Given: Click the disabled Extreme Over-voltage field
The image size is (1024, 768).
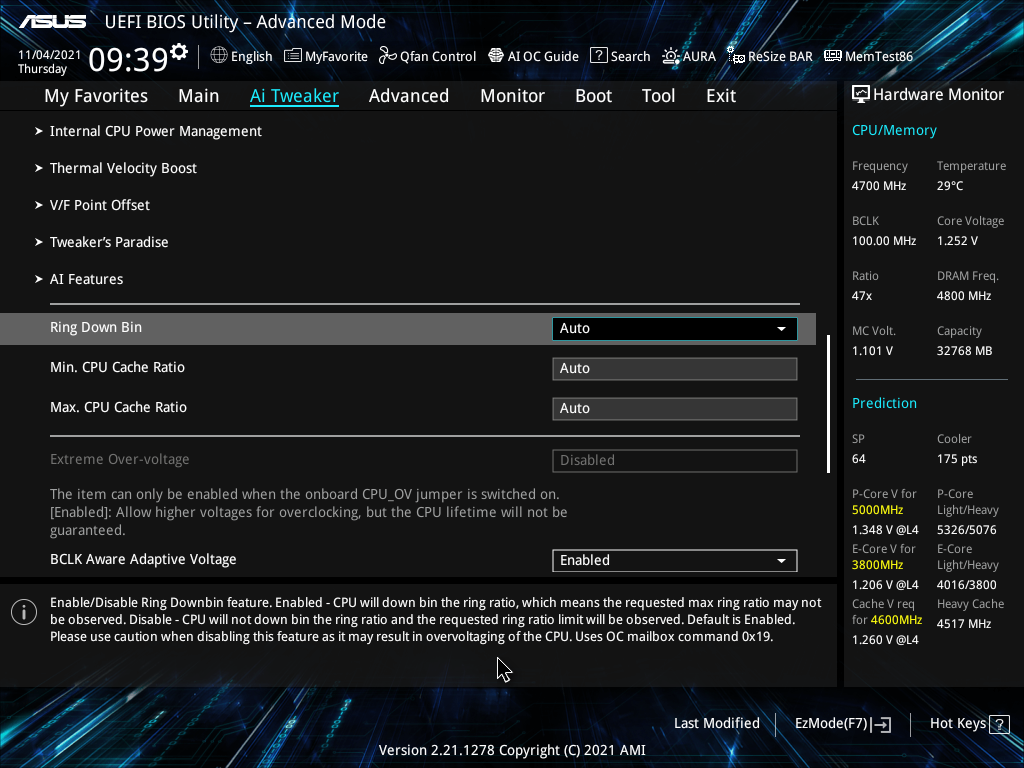Looking at the screenshot, I should click(675, 460).
